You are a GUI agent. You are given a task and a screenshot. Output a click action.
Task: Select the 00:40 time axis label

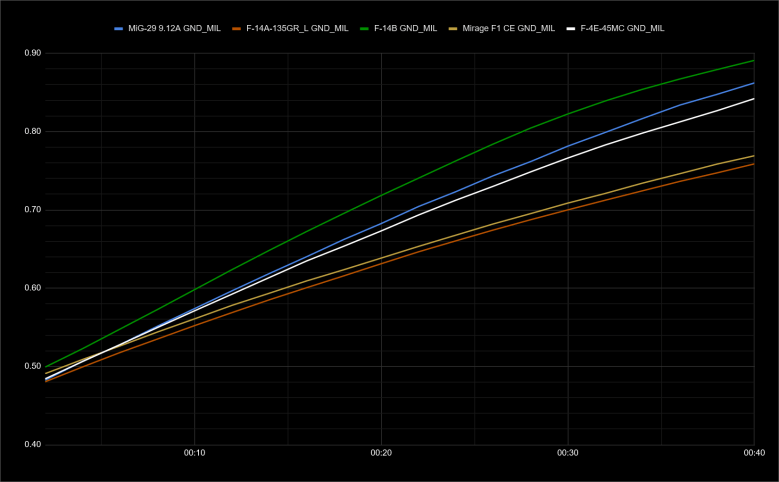click(x=754, y=453)
